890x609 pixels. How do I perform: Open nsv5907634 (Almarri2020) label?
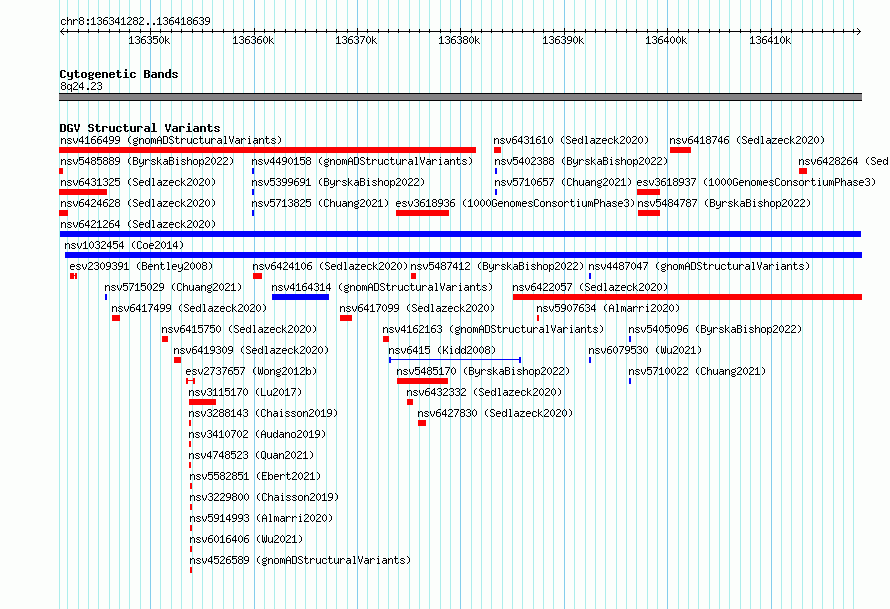point(608,308)
